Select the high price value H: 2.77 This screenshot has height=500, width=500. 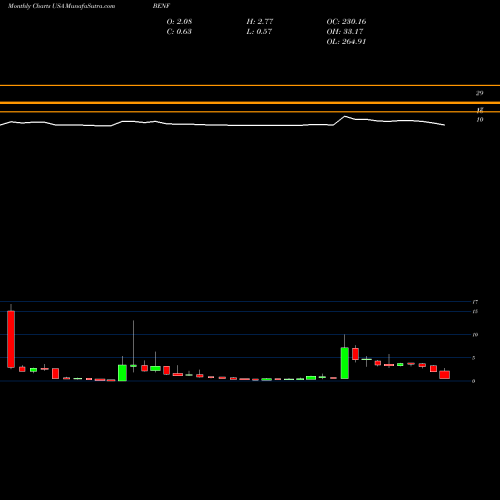260,22
